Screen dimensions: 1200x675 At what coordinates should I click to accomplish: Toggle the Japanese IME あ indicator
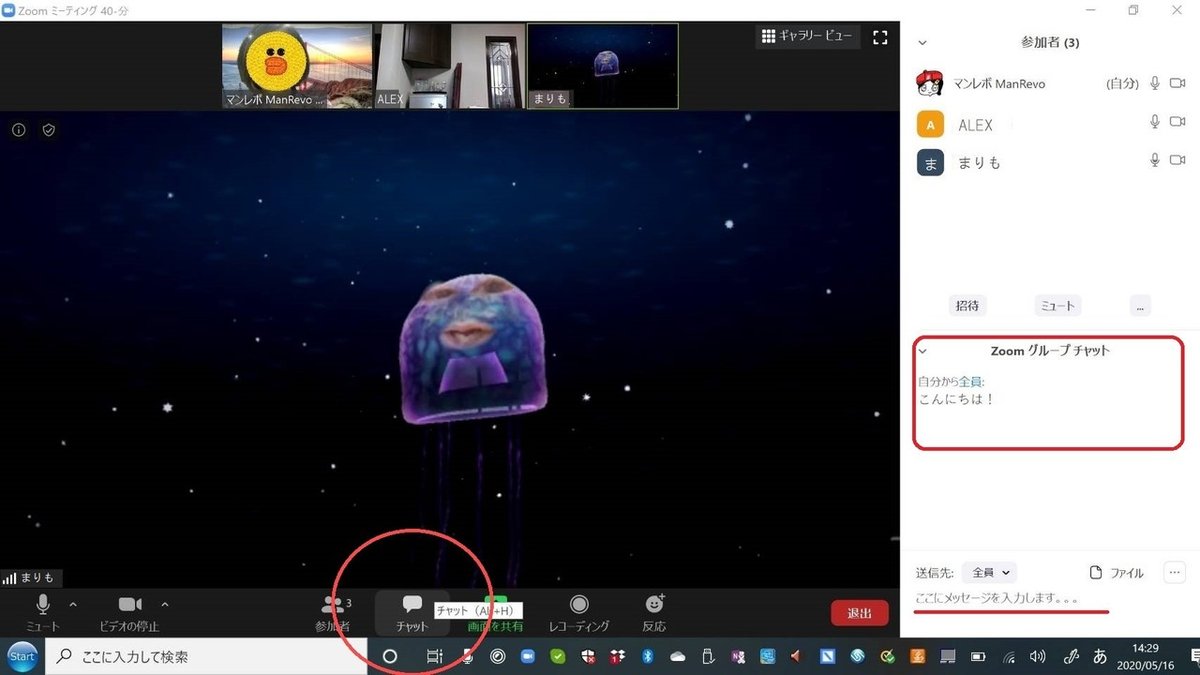click(1100, 657)
